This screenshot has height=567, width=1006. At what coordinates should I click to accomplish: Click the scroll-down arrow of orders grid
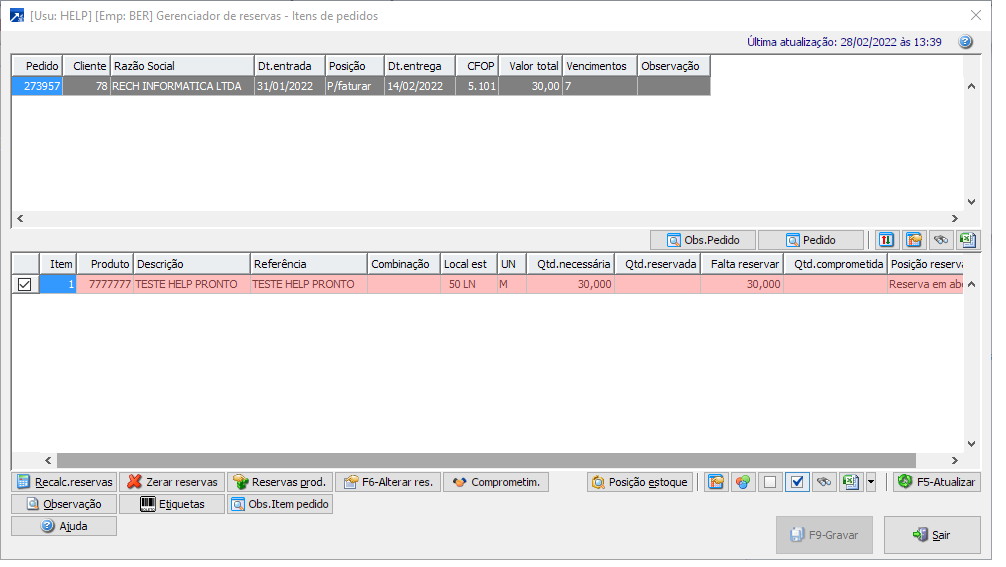click(971, 201)
